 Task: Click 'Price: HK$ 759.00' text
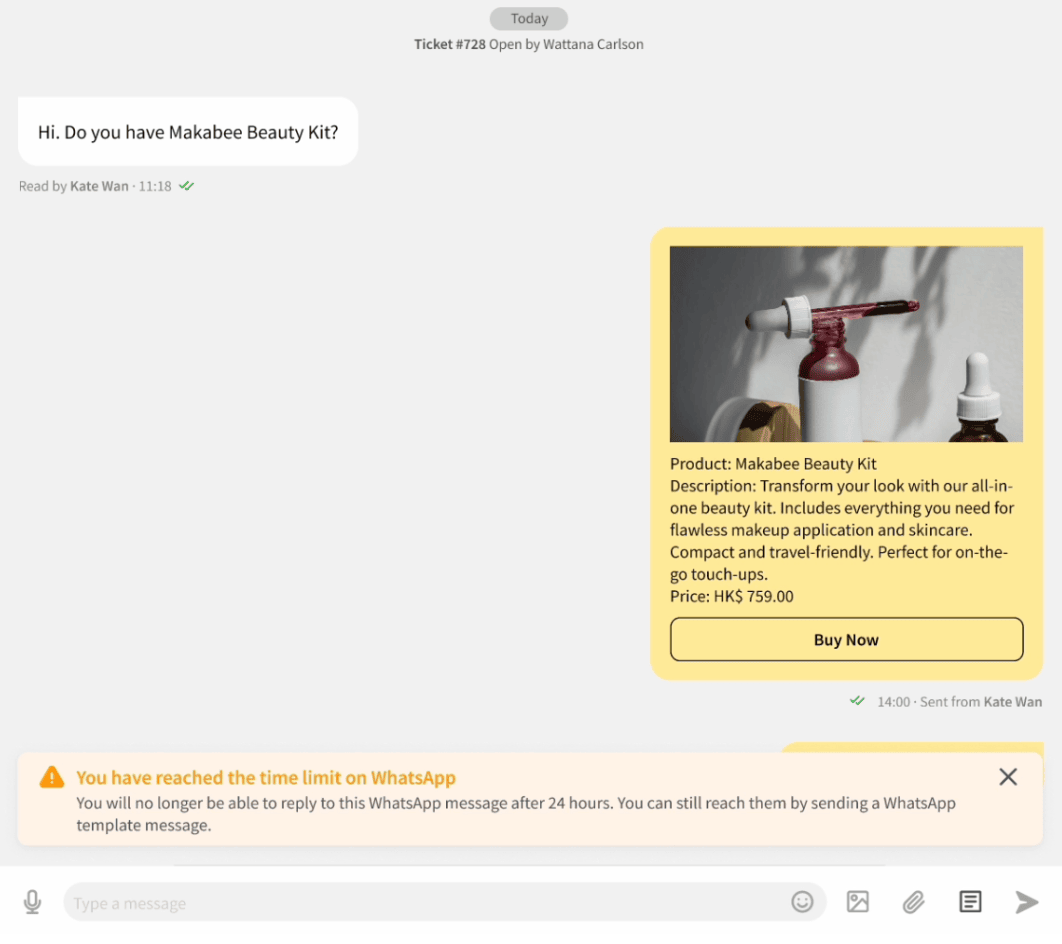tap(731, 596)
